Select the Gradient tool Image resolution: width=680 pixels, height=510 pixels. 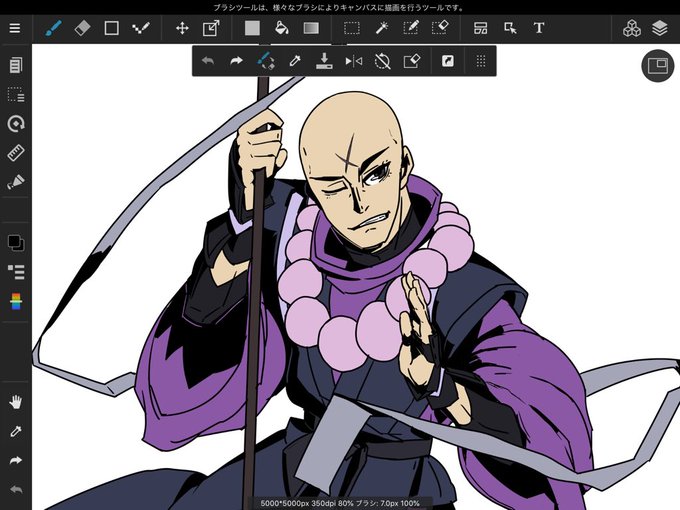pyautogui.click(x=311, y=29)
